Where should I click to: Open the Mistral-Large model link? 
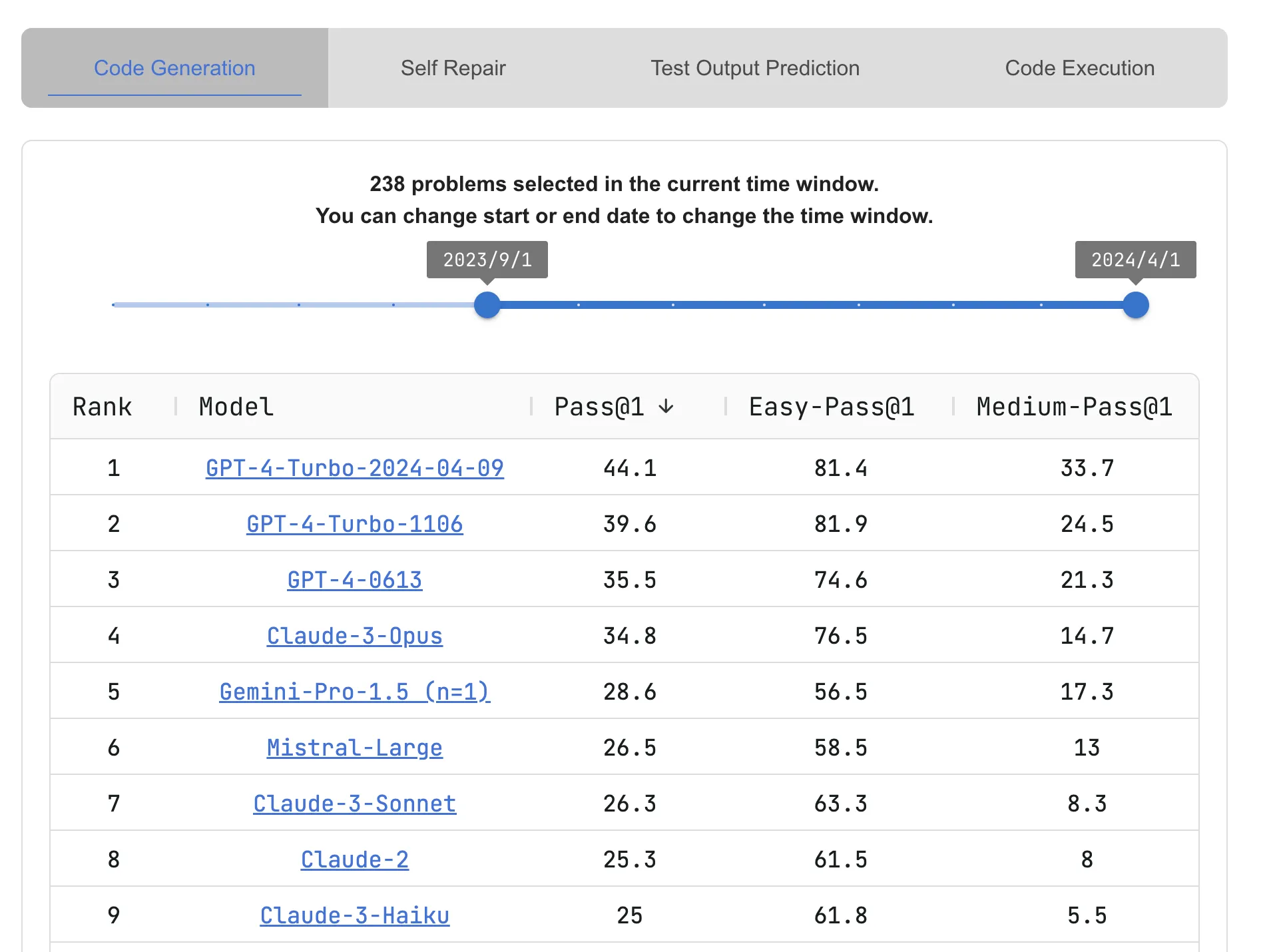point(355,748)
